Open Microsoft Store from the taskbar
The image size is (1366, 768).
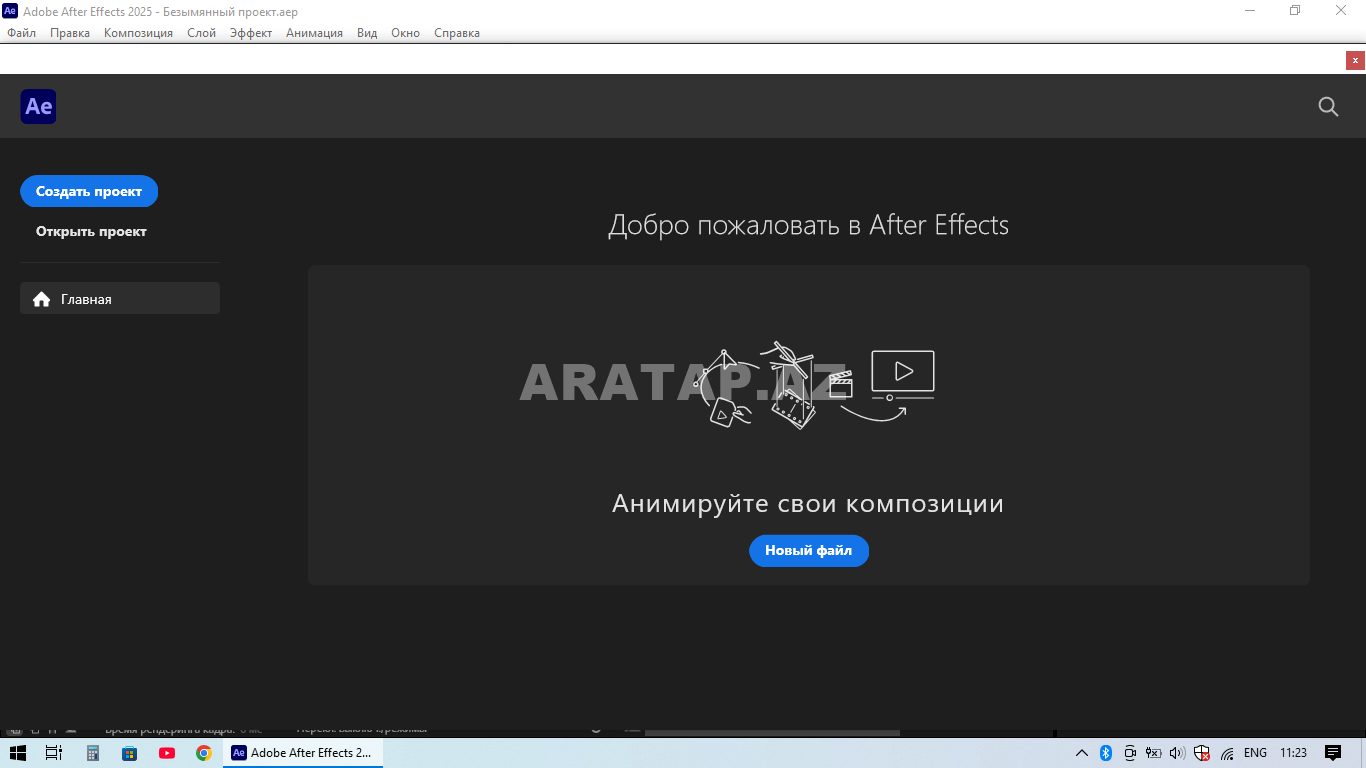coord(129,753)
